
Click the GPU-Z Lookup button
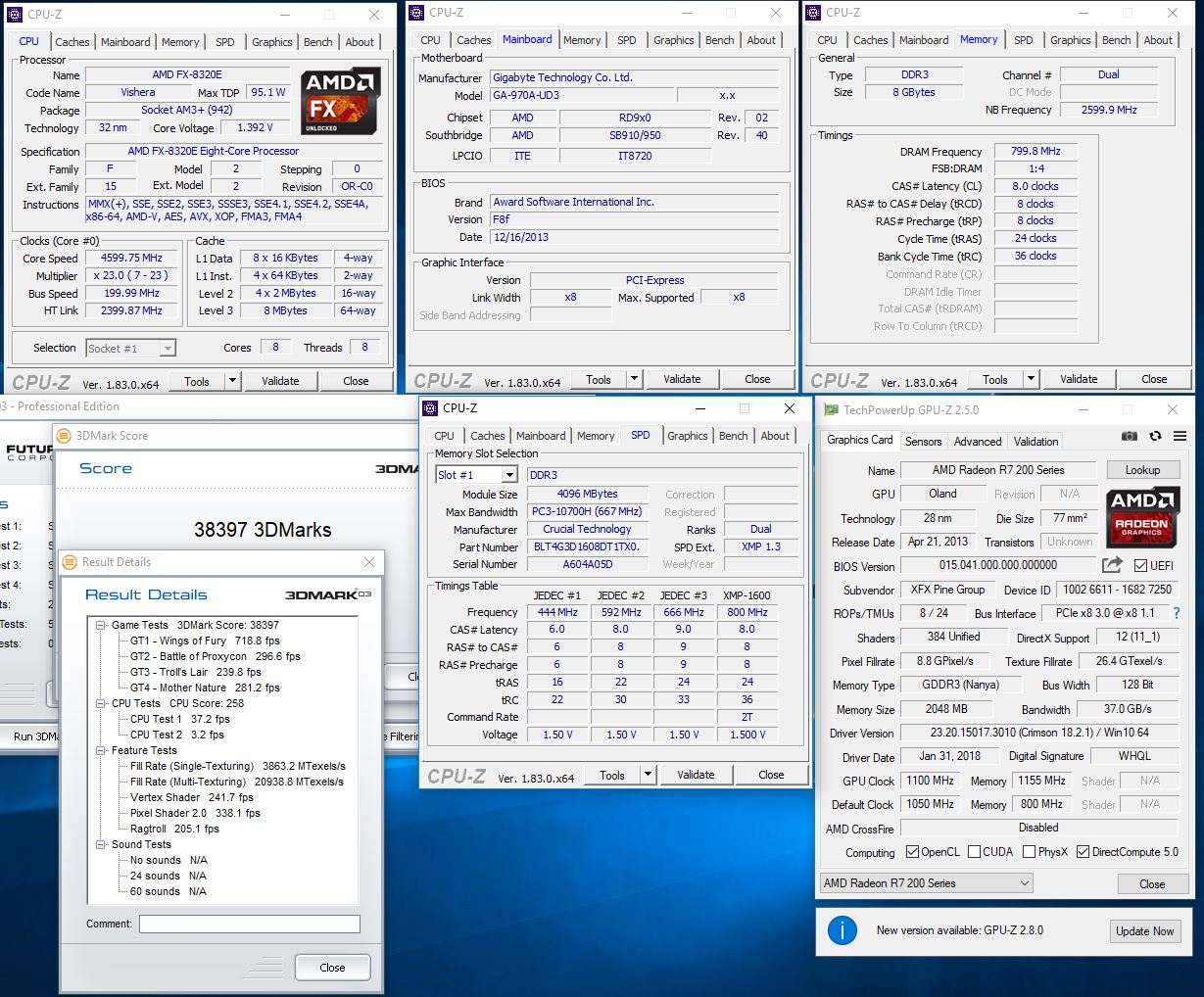click(1142, 470)
